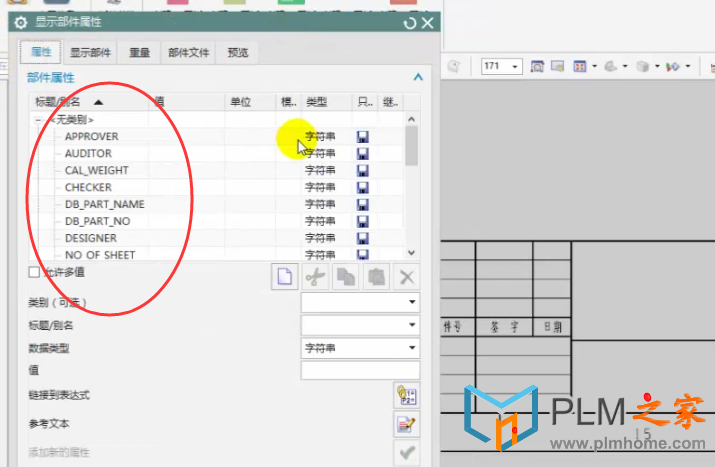The image size is (715, 467).
Task: Click save icon in CAL_WEIGHT row
Action: click(363, 171)
